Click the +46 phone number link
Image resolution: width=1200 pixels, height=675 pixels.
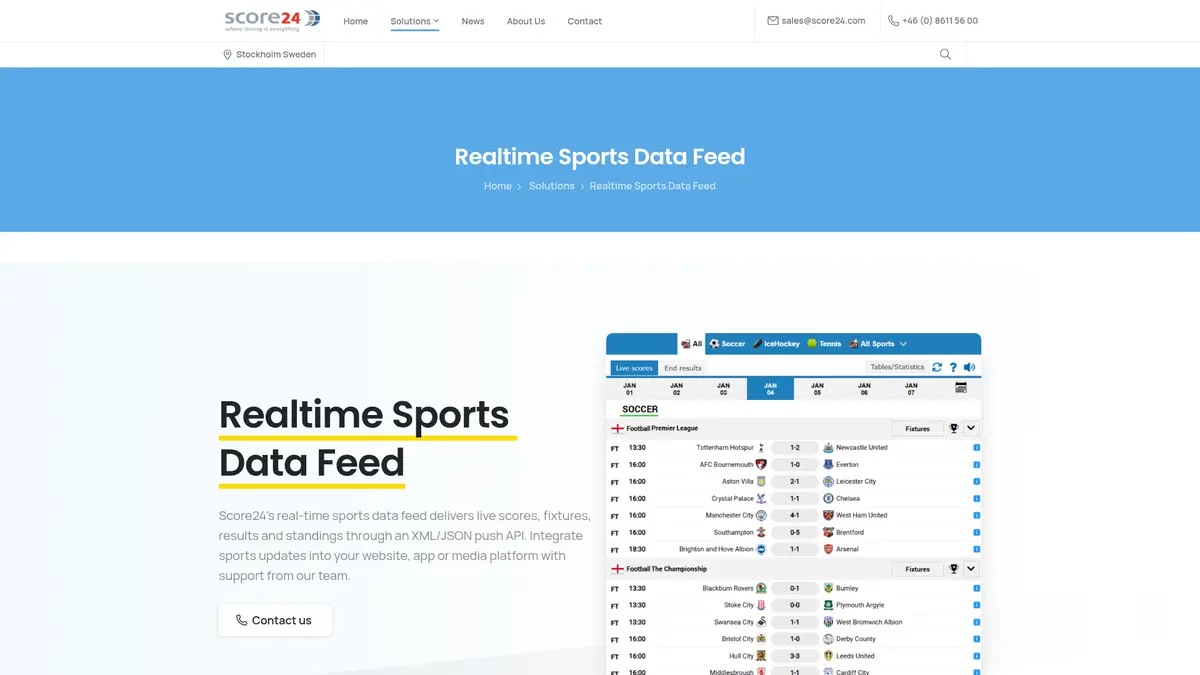pos(933,20)
